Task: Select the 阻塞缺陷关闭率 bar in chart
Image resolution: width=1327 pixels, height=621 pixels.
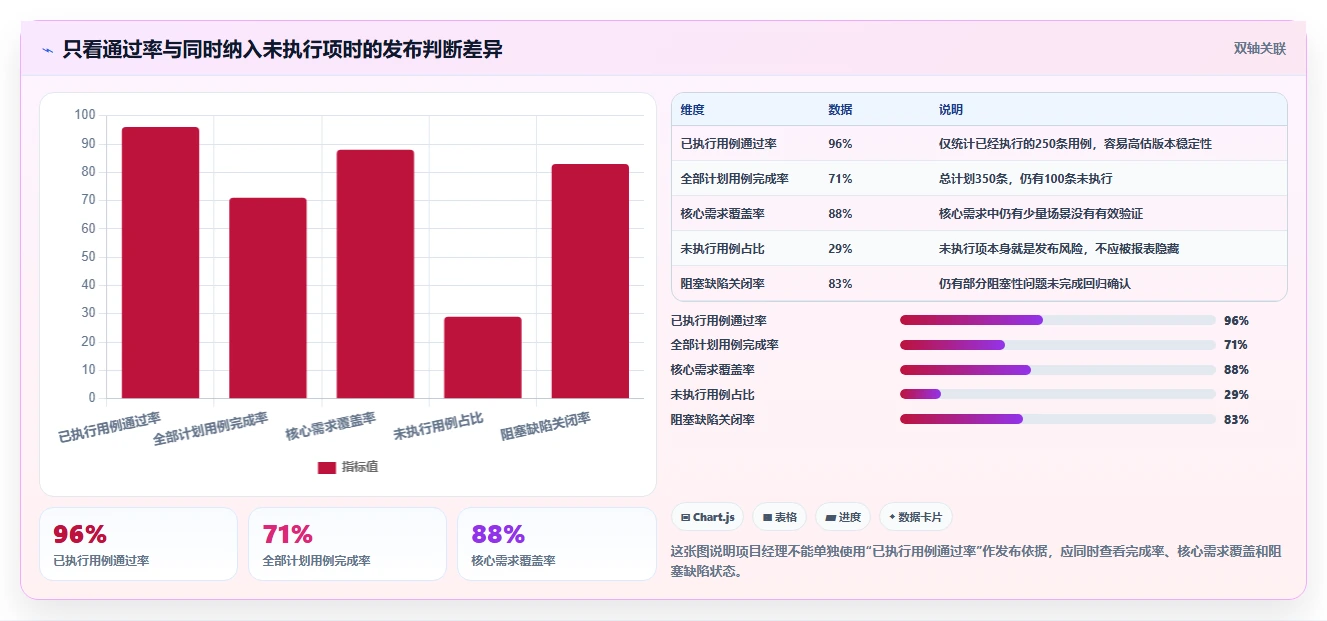Action: point(590,281)
